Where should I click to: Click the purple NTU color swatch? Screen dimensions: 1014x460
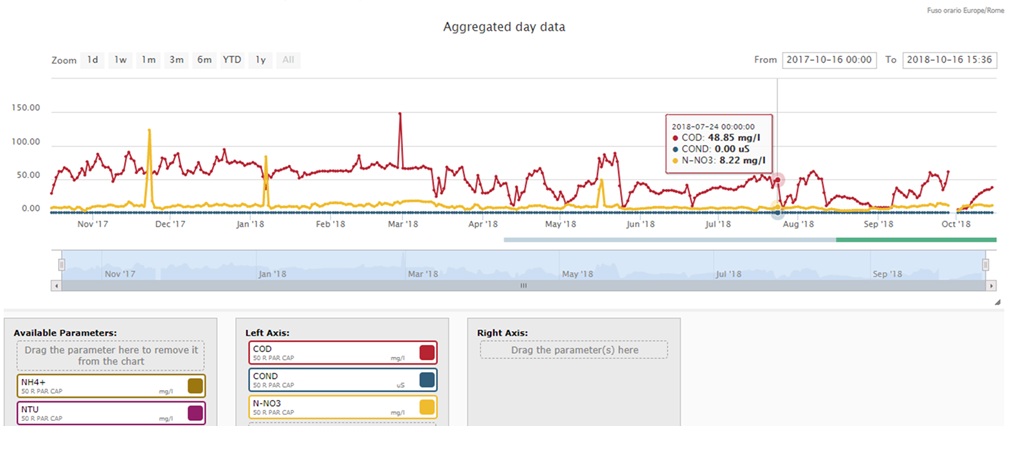(x=195, y=412)
